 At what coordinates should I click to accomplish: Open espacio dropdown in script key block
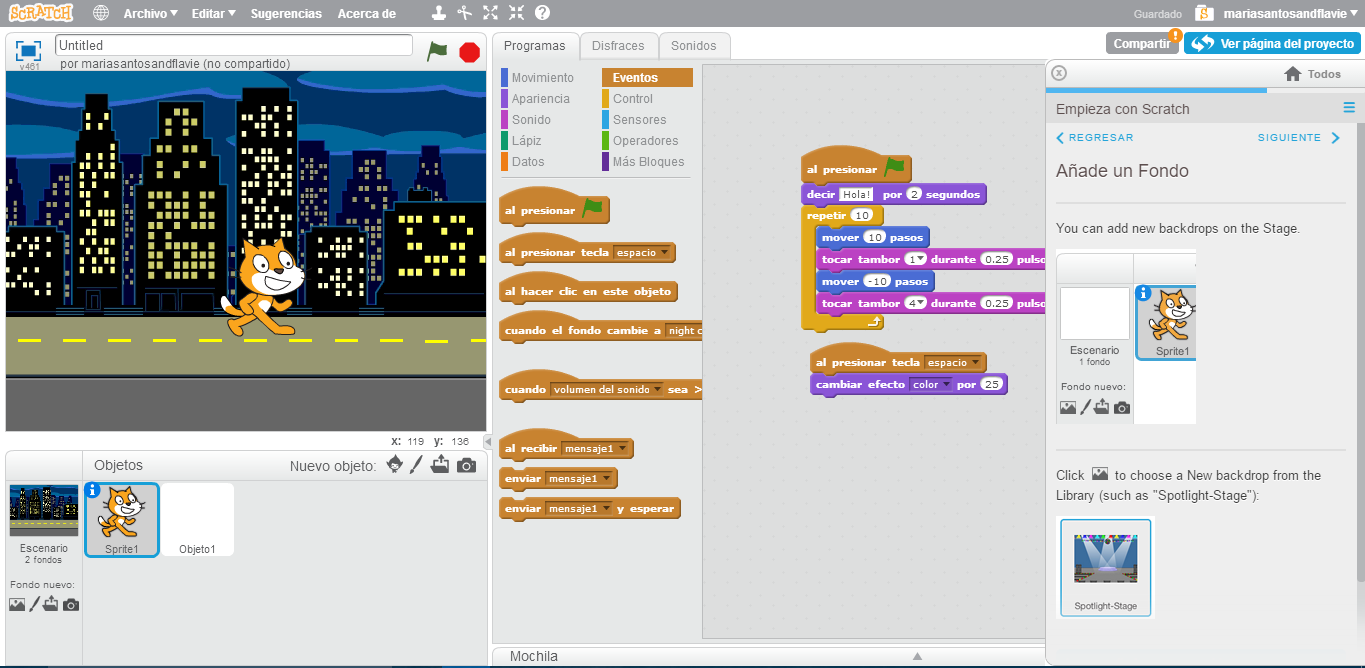[952, 363]
